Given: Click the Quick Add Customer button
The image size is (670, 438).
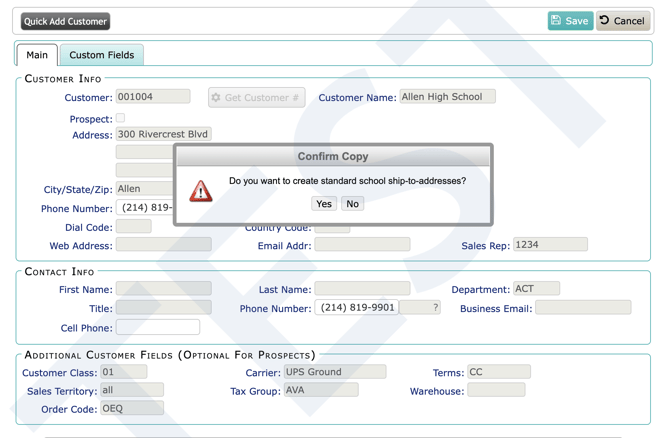Looking at the screenshot, I should pos(65,21).
